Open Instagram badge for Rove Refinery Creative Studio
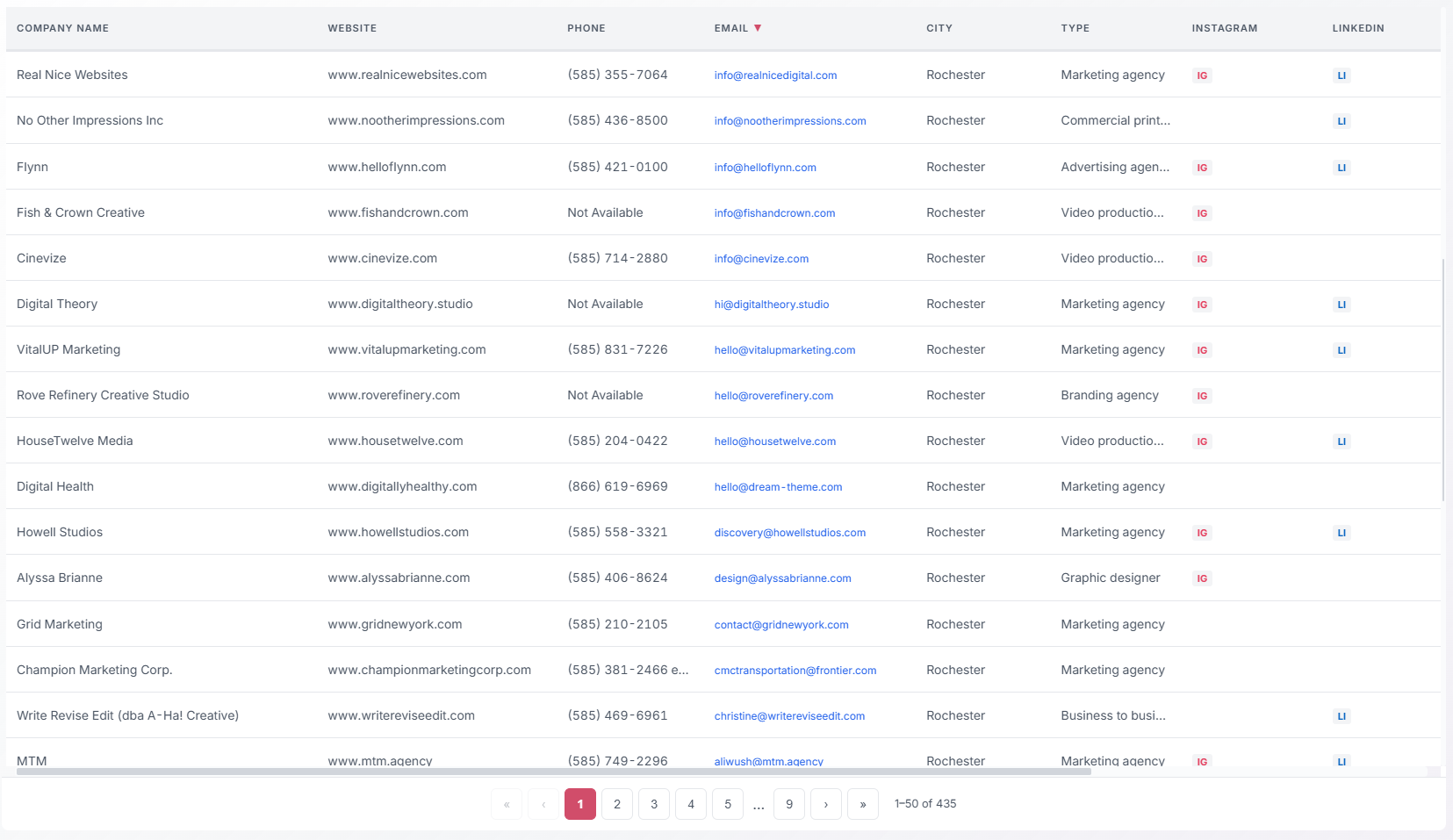Image resolution: width=1453 pixels, height=840 pixels. [1202, 396]
